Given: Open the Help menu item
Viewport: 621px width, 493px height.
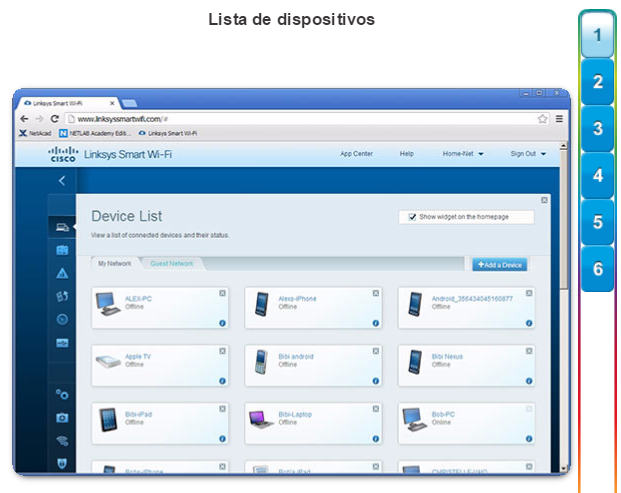Looking at the screenshot, I should pyautogui.click(x=406, y=154).
